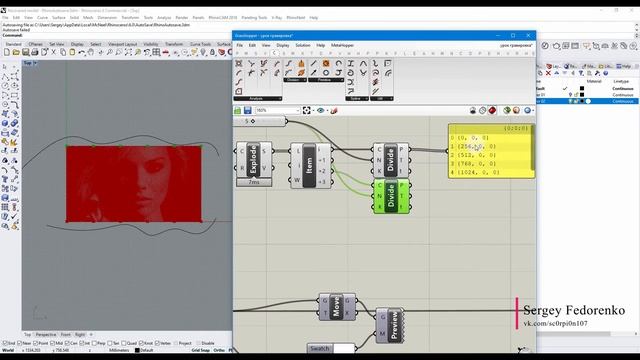Toggle the Knot osnap checkbox
640x360 pixels.
click(141, 344)
